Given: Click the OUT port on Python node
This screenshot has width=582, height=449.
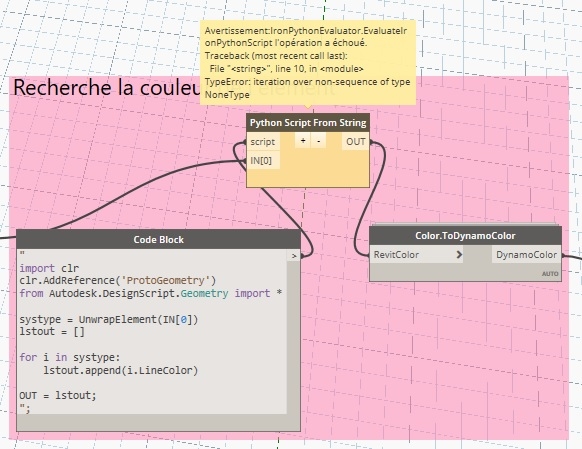Looking at the screenshot, I should tap(355, 142).
